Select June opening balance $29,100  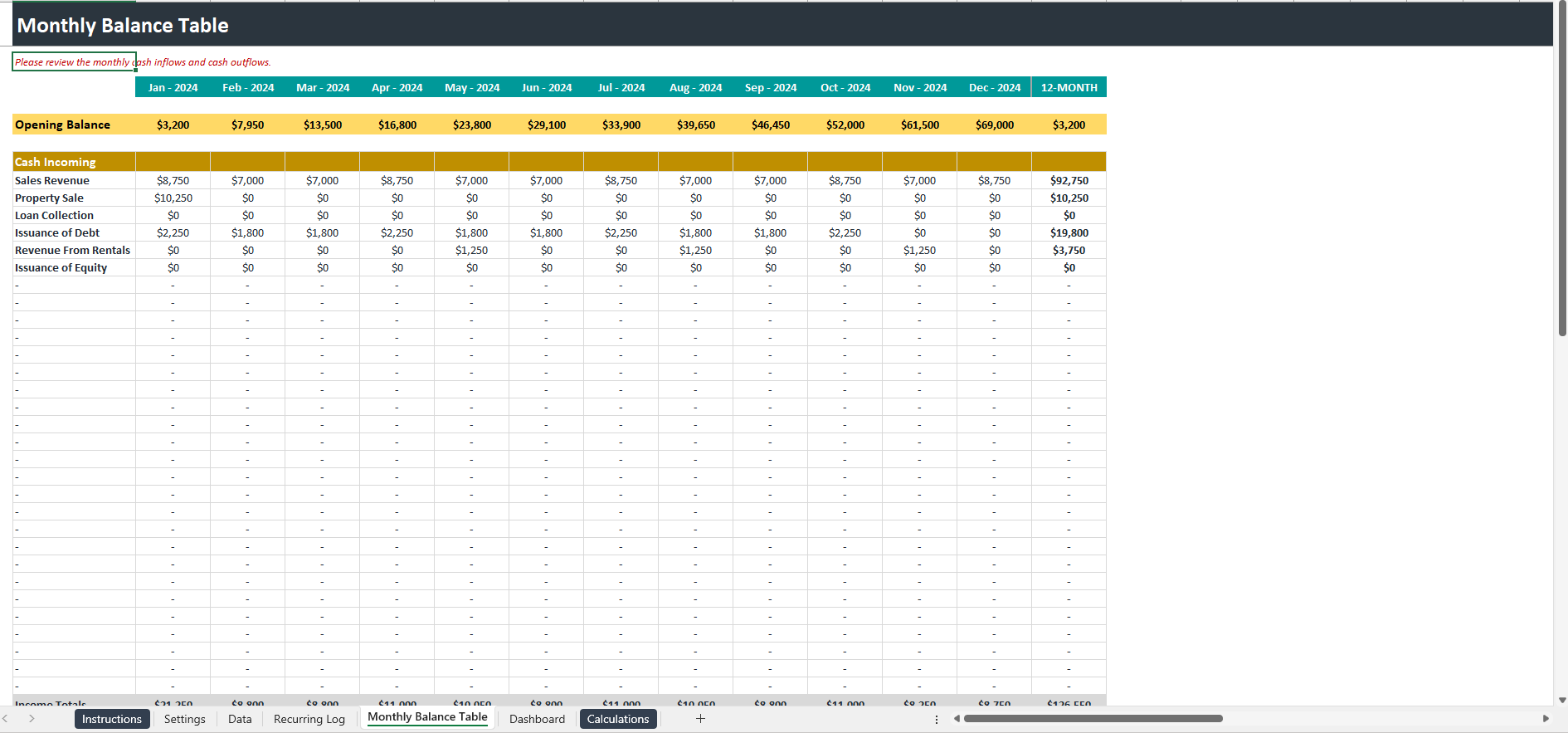pyautogui.click(x=547, y=125)
